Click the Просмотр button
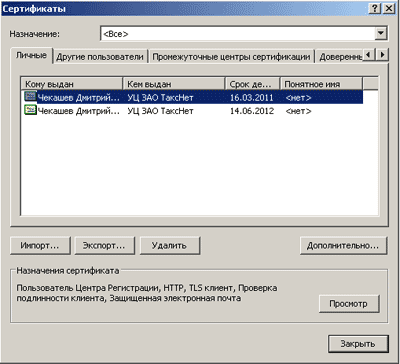Image resolution: width=400 pixels, height=364 pixels. pyautogui.click(x=349, y=304)
